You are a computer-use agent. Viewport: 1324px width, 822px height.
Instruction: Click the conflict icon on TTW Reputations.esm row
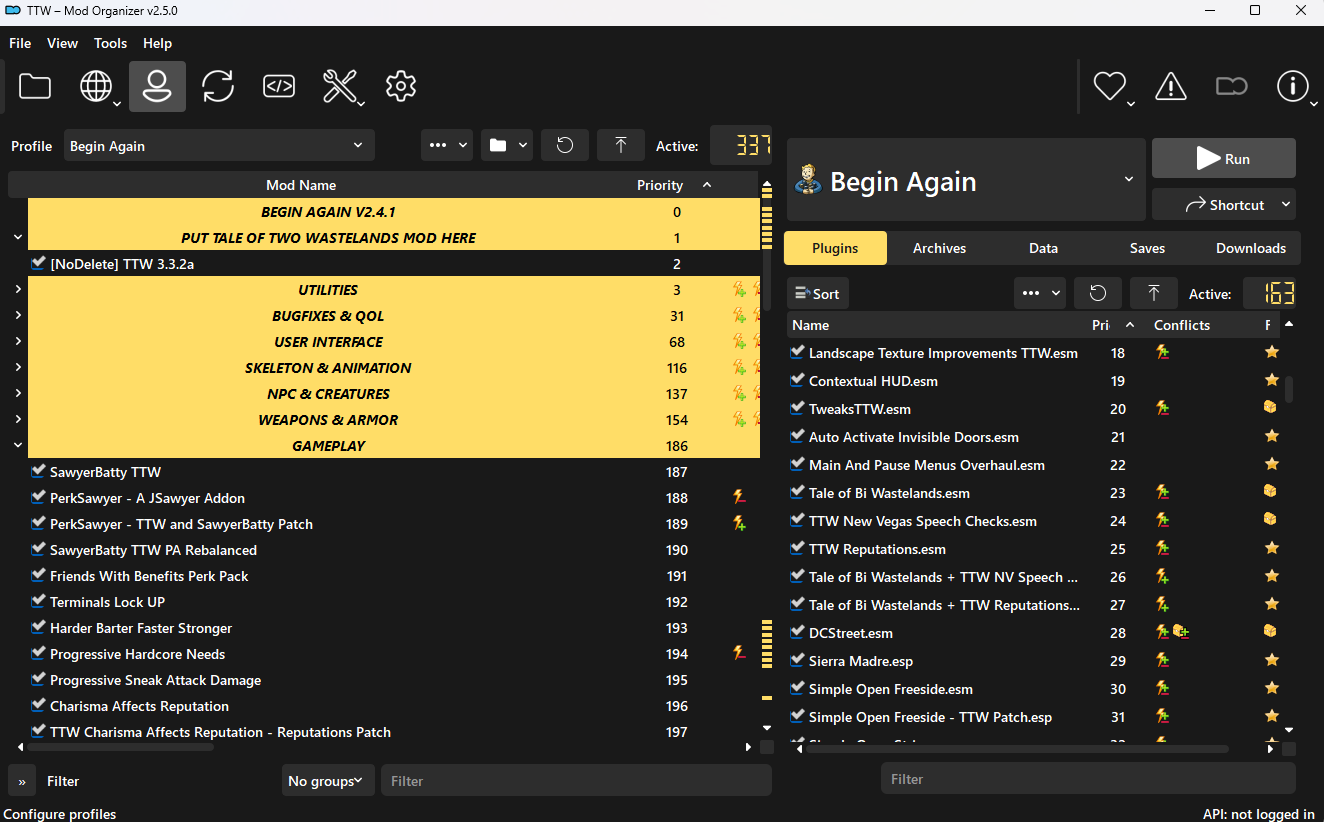point(1162,548)
